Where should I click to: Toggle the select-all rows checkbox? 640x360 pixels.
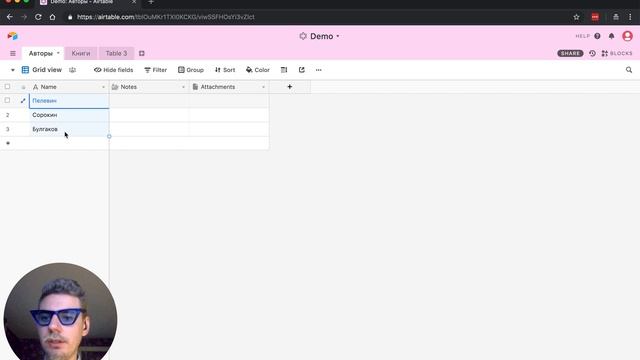point(7,87)
